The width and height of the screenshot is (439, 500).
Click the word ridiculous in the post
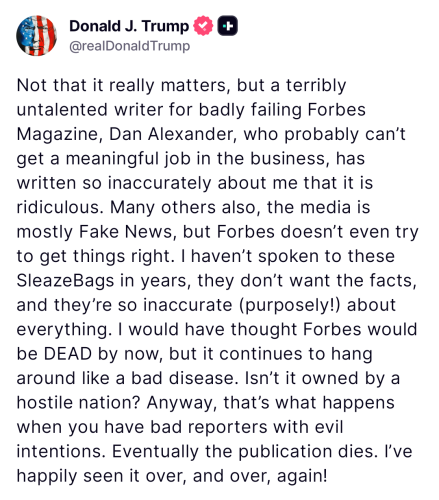point(58,207)
